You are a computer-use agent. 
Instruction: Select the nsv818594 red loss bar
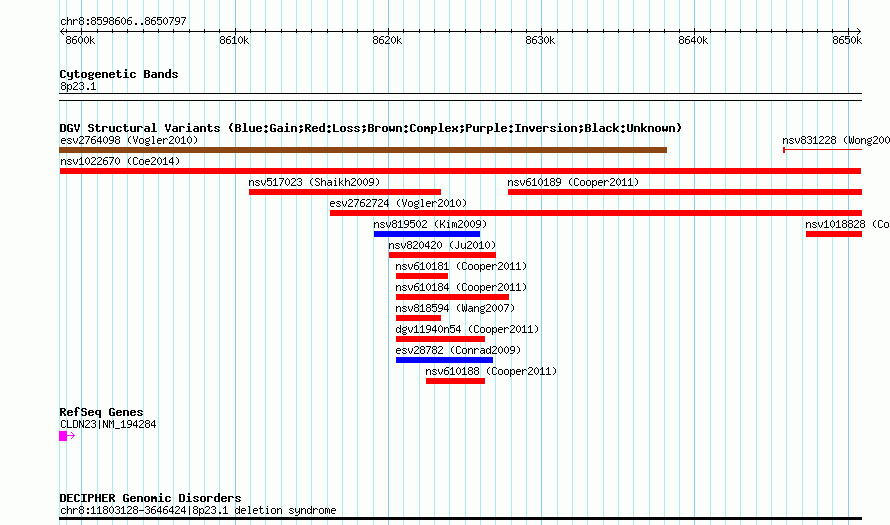pyautogui.click(x=418, y=318)
